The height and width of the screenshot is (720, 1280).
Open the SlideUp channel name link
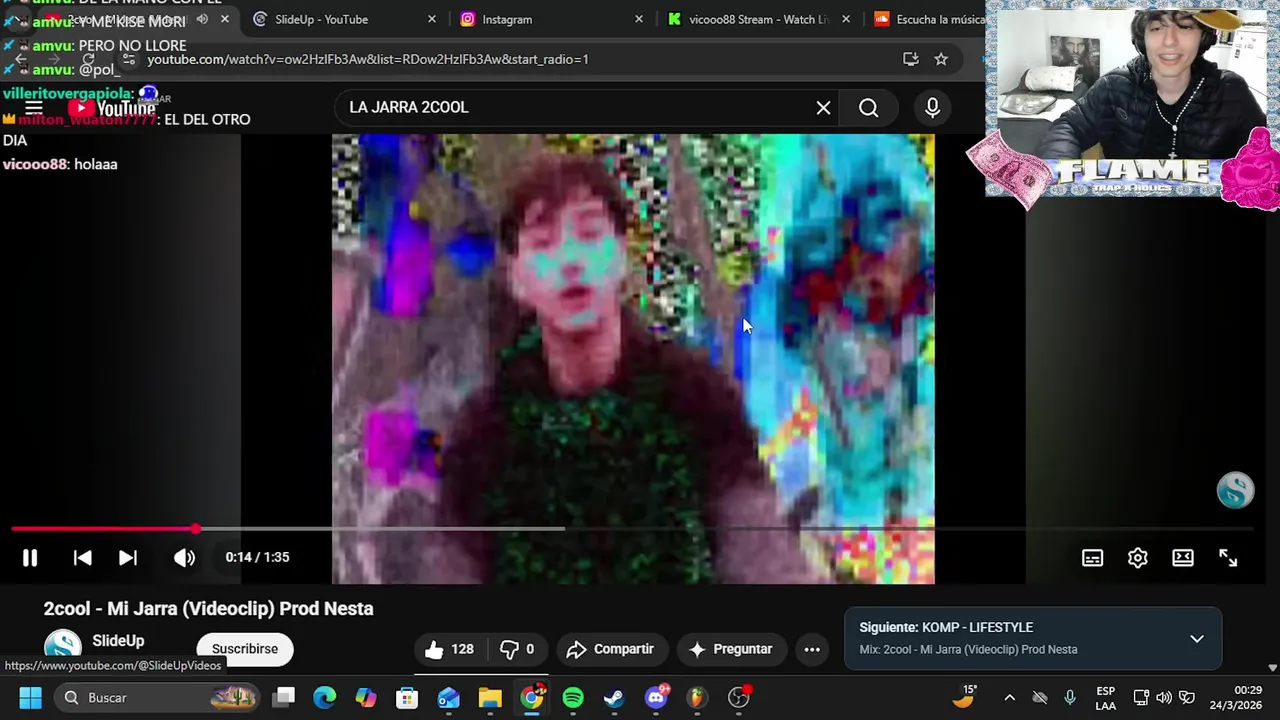point(118,641)
